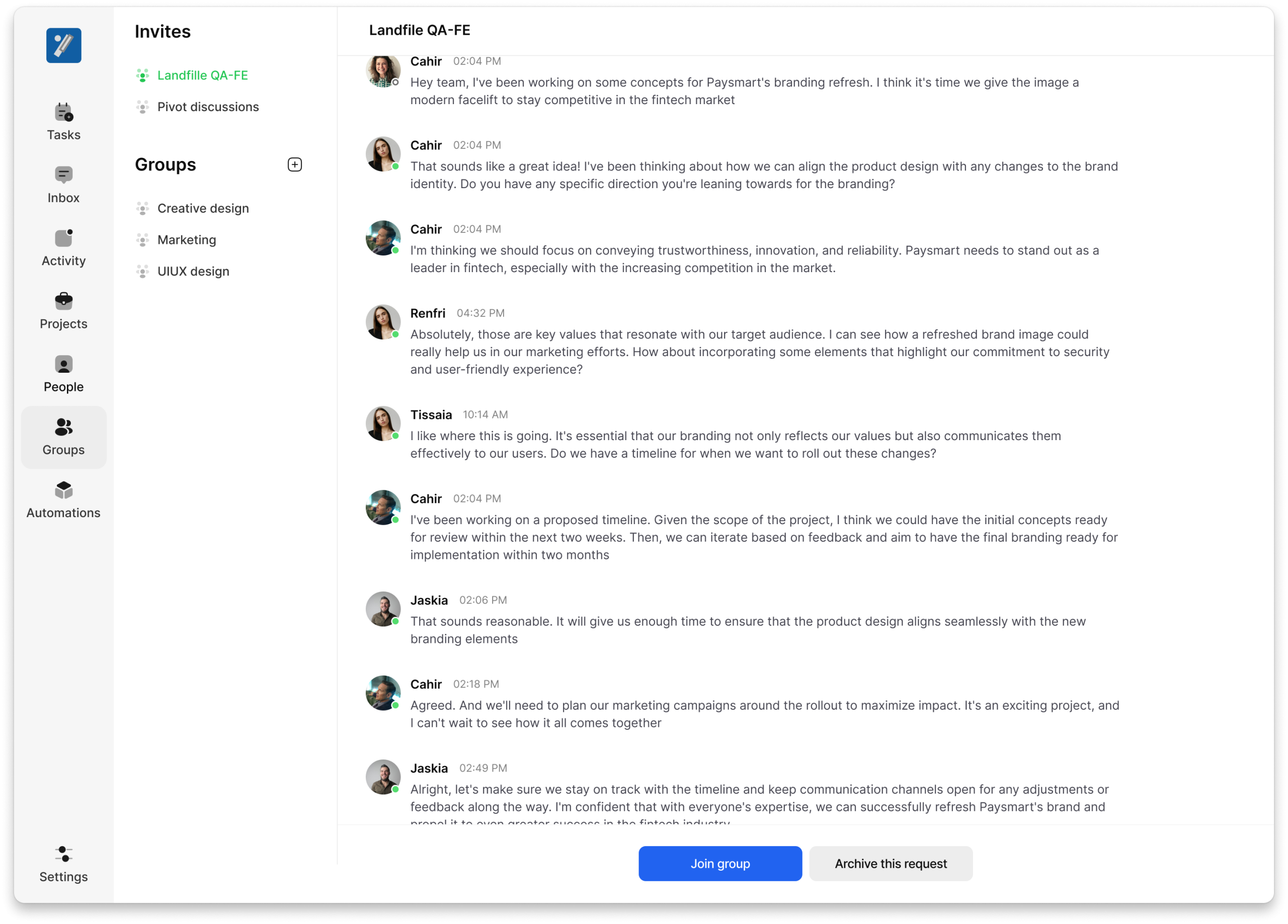Open the UIUX design group
Viewport: 1288px width, 924px height.
pos(193,272)
